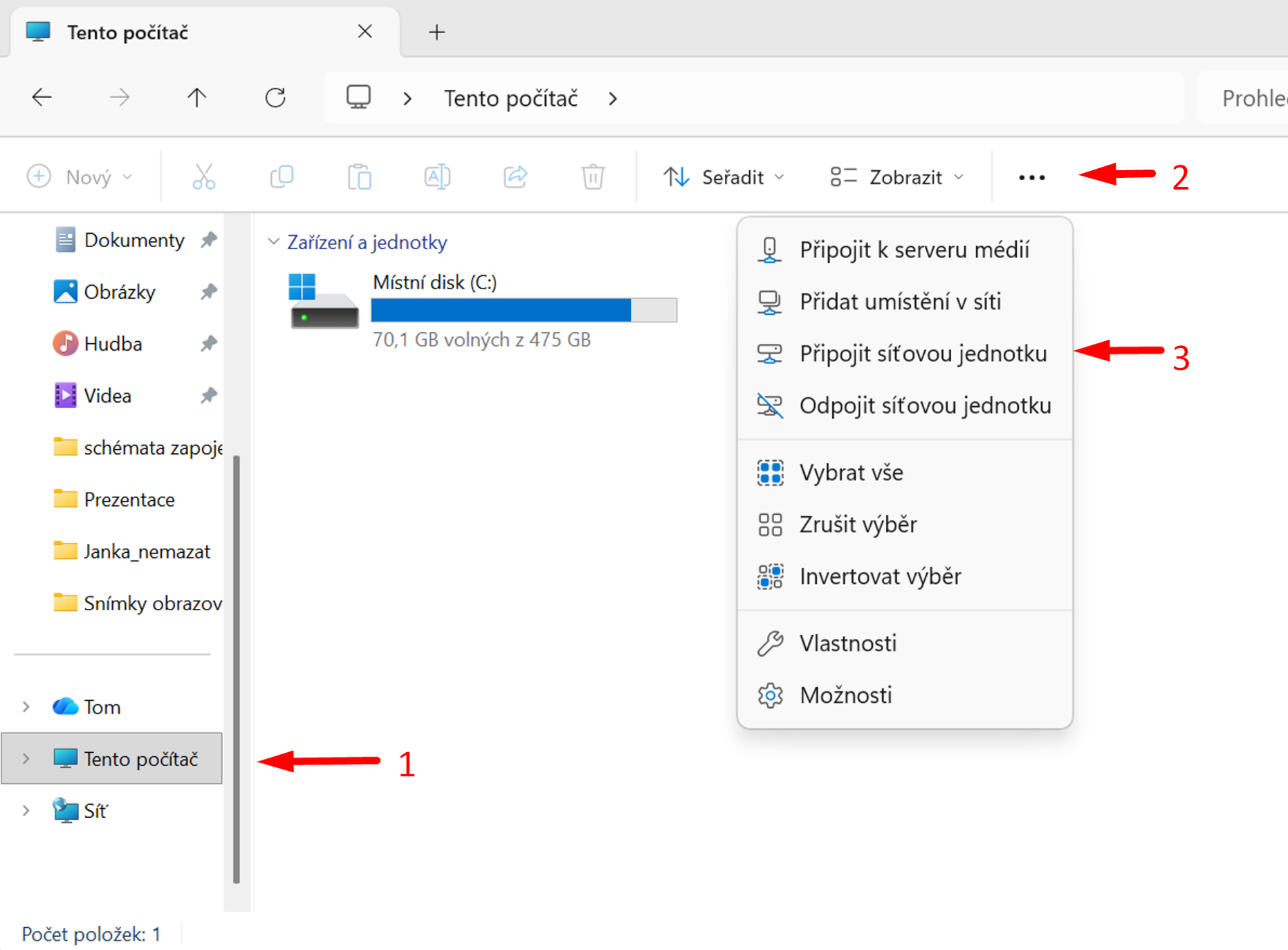
Task: Choose Připojit síťovou jednotku
Action: (x=905, y=354)
